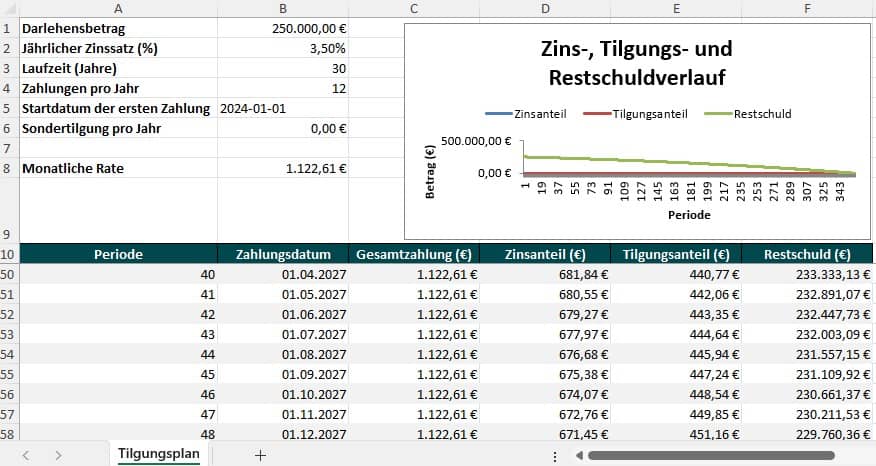Select the Zinsanteil cell 679,27 €
Viewport: 876px width, 466px height.
545,315
